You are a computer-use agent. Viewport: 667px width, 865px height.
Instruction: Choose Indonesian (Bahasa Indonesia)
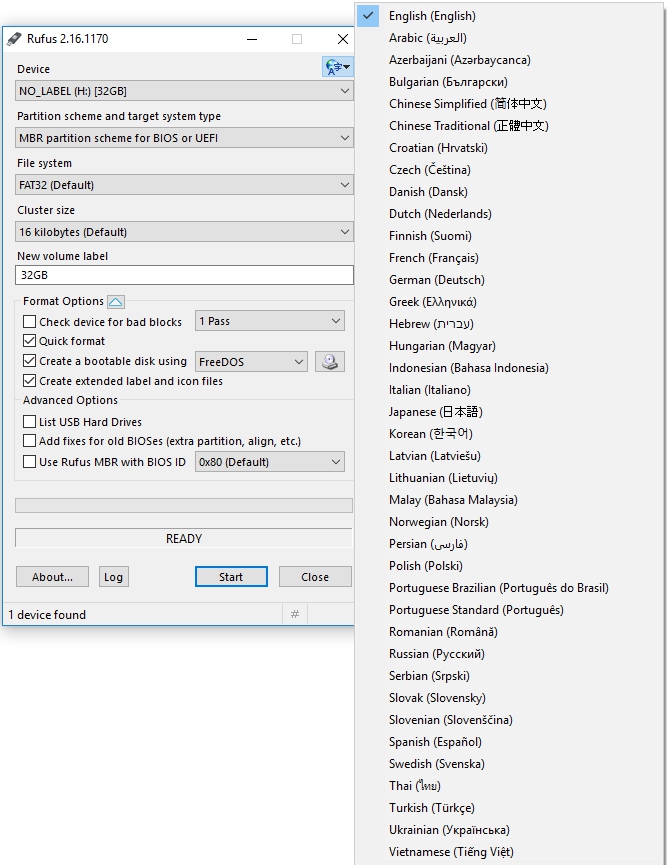[509, 368]
